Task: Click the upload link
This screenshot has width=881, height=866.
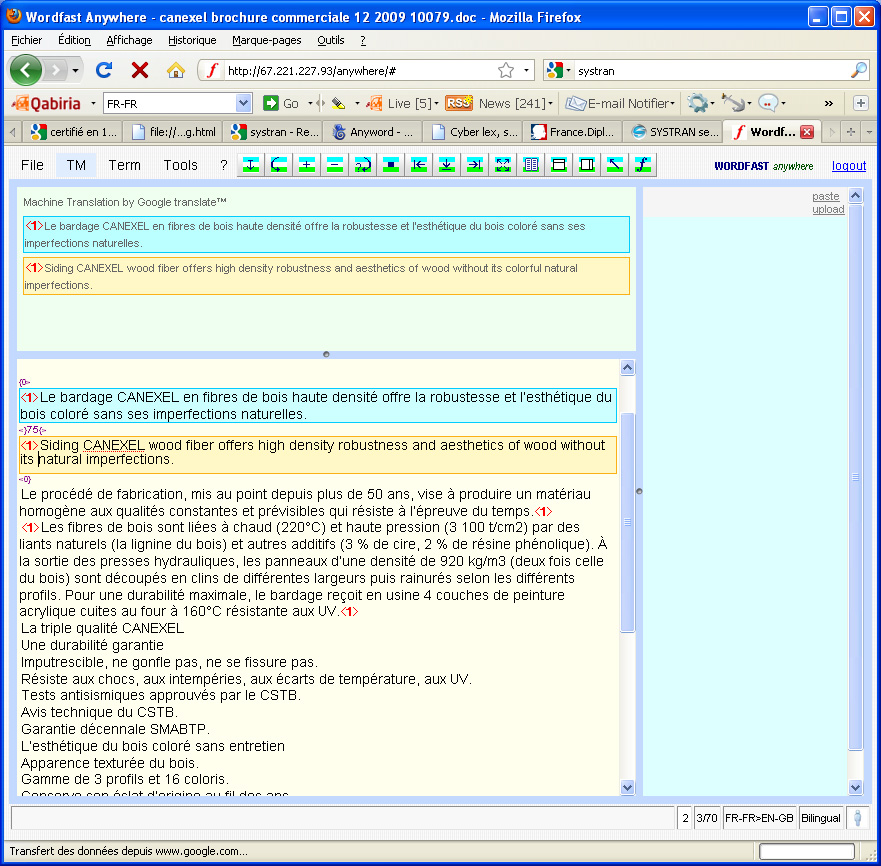Action: click(828, 209)
